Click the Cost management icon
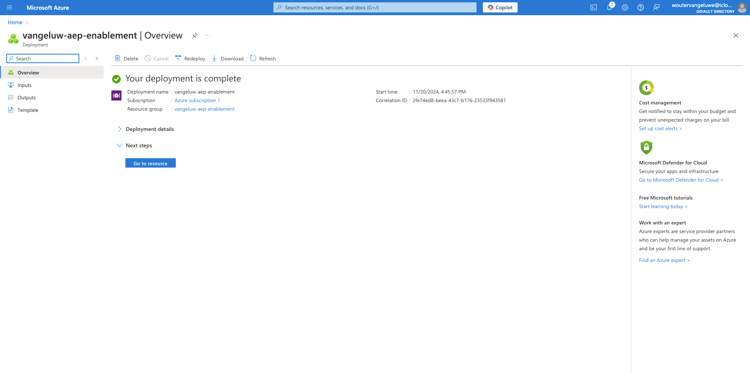The width and height of the screenshot is (750, 373). (646, 88)
